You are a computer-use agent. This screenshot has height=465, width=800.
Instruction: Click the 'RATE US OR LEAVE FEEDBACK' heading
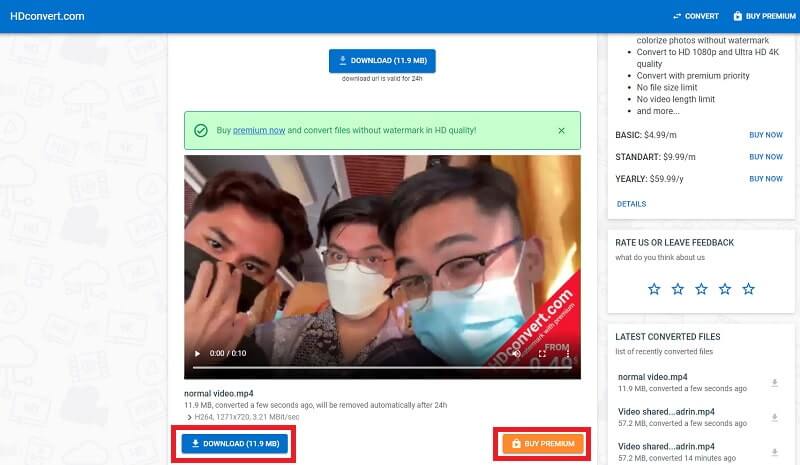(x=674, y=243)
